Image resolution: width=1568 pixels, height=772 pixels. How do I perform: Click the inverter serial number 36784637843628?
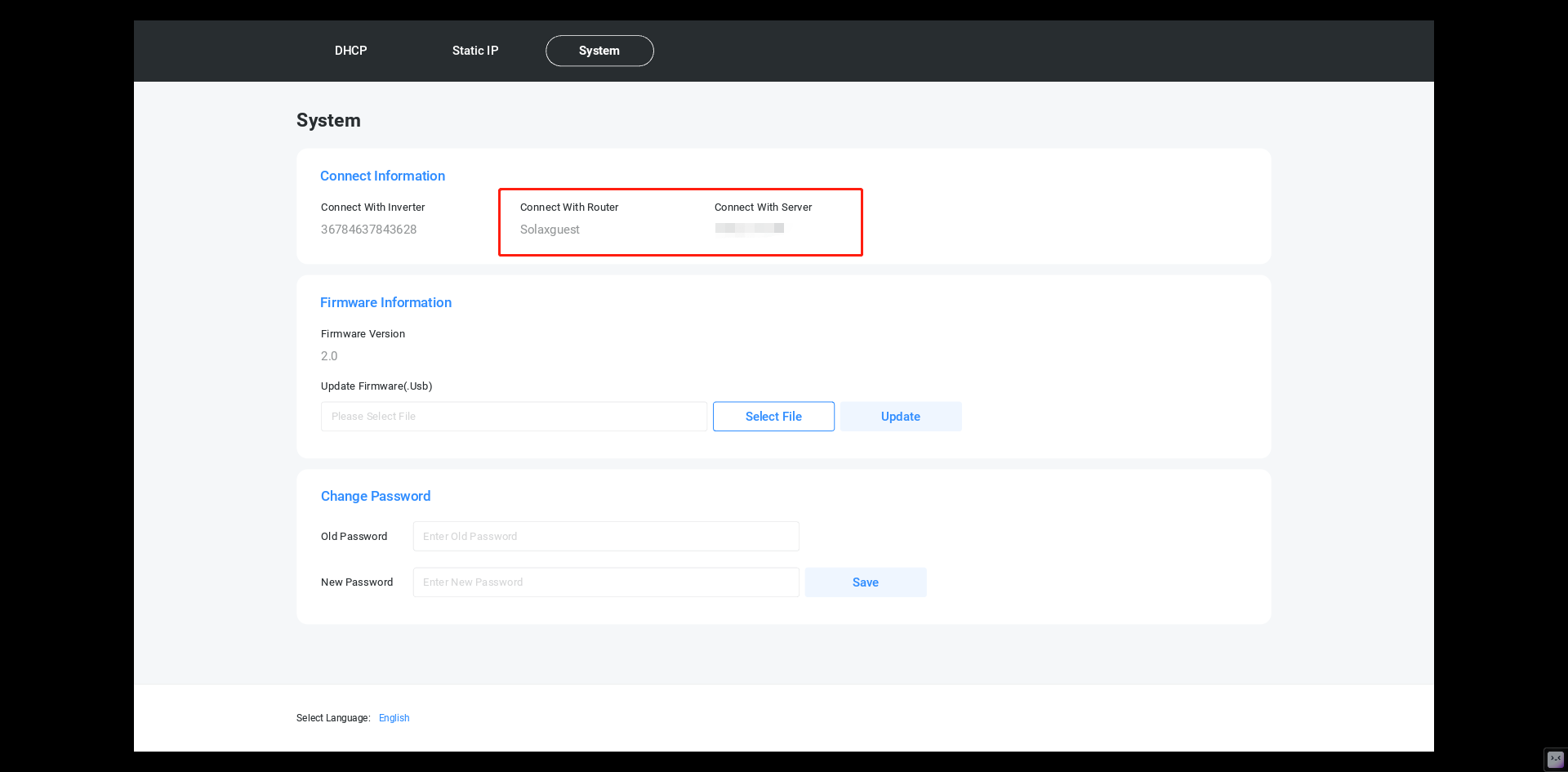(x=368, y=230)
